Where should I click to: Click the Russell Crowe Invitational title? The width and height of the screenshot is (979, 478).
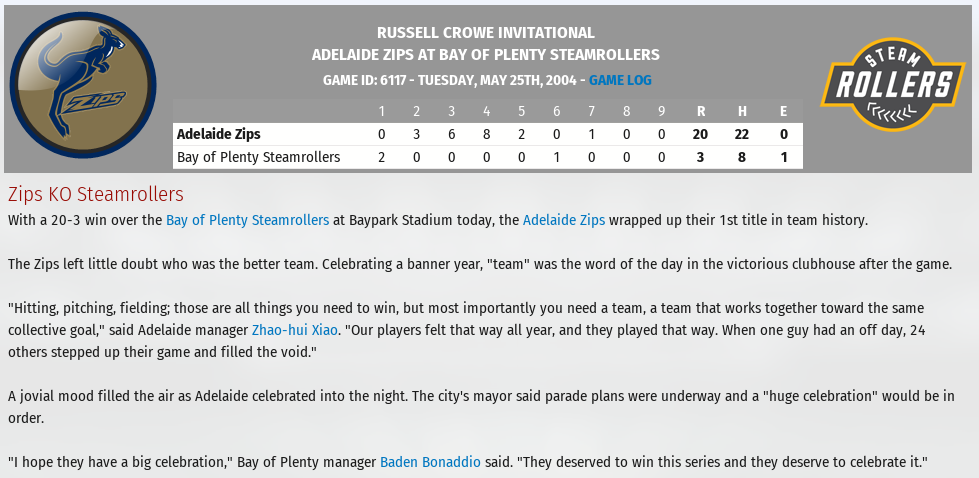tap(486, 33)
